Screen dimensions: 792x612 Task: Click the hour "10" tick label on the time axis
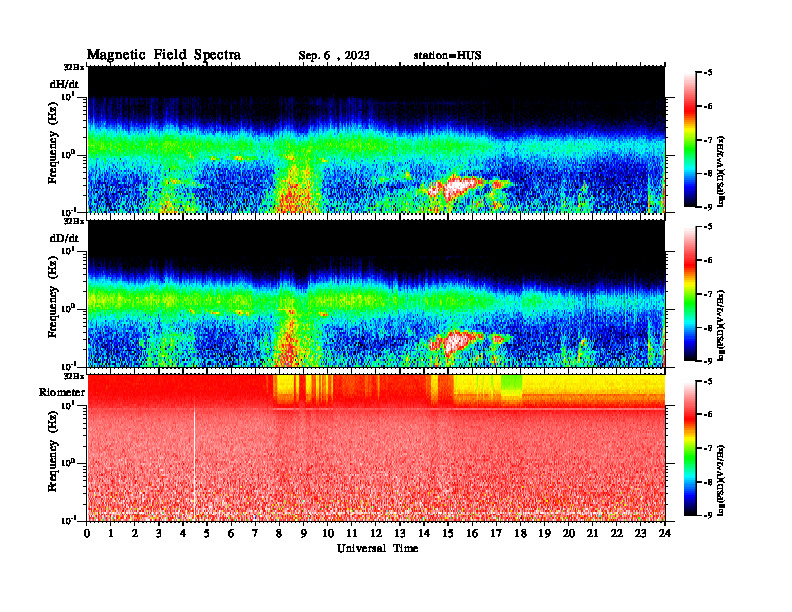point(327,534)
